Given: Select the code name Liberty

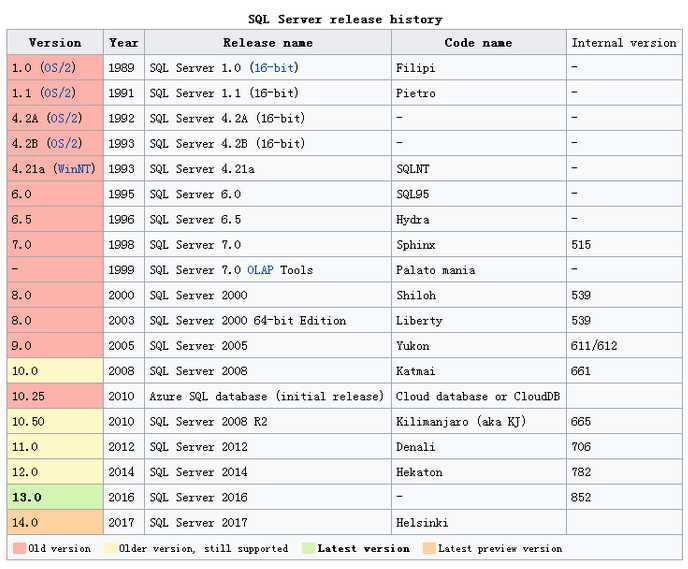Looking at the screenshot, I should (x=419, y=321).
